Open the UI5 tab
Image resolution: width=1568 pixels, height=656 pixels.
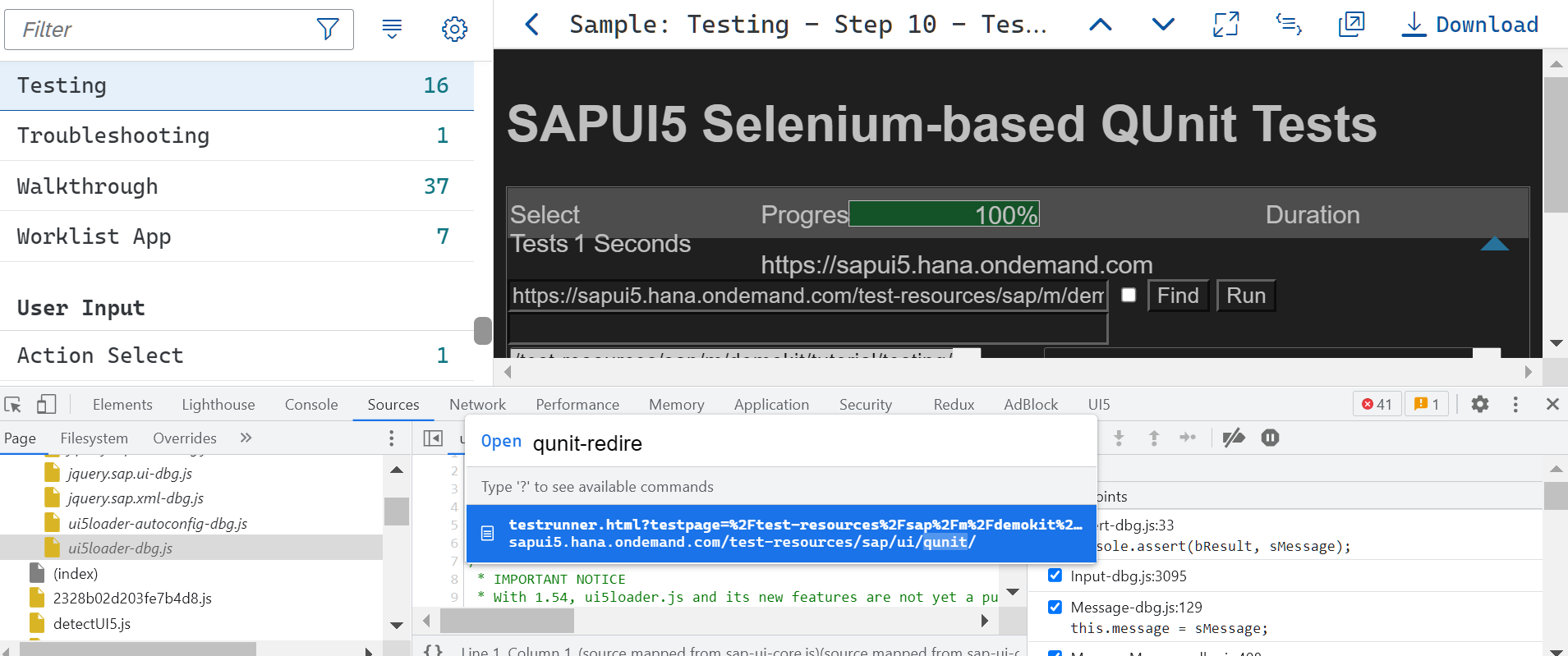click(1099, 404)
